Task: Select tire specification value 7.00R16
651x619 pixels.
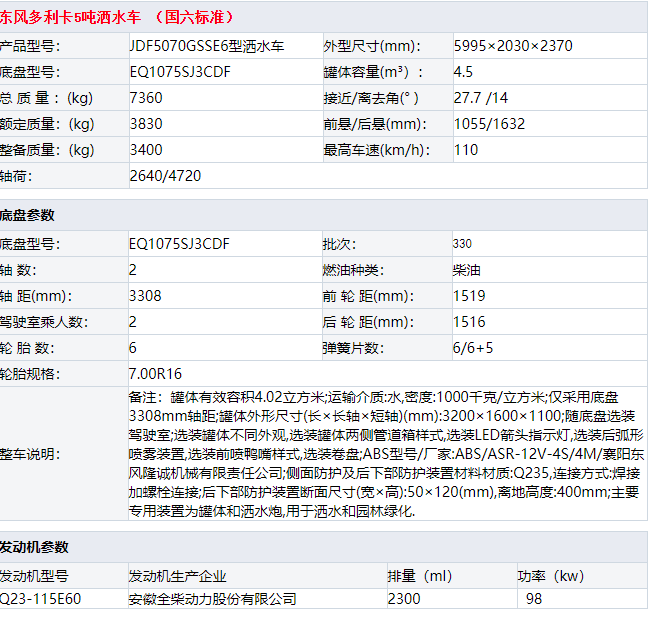Action: [155, 374]
